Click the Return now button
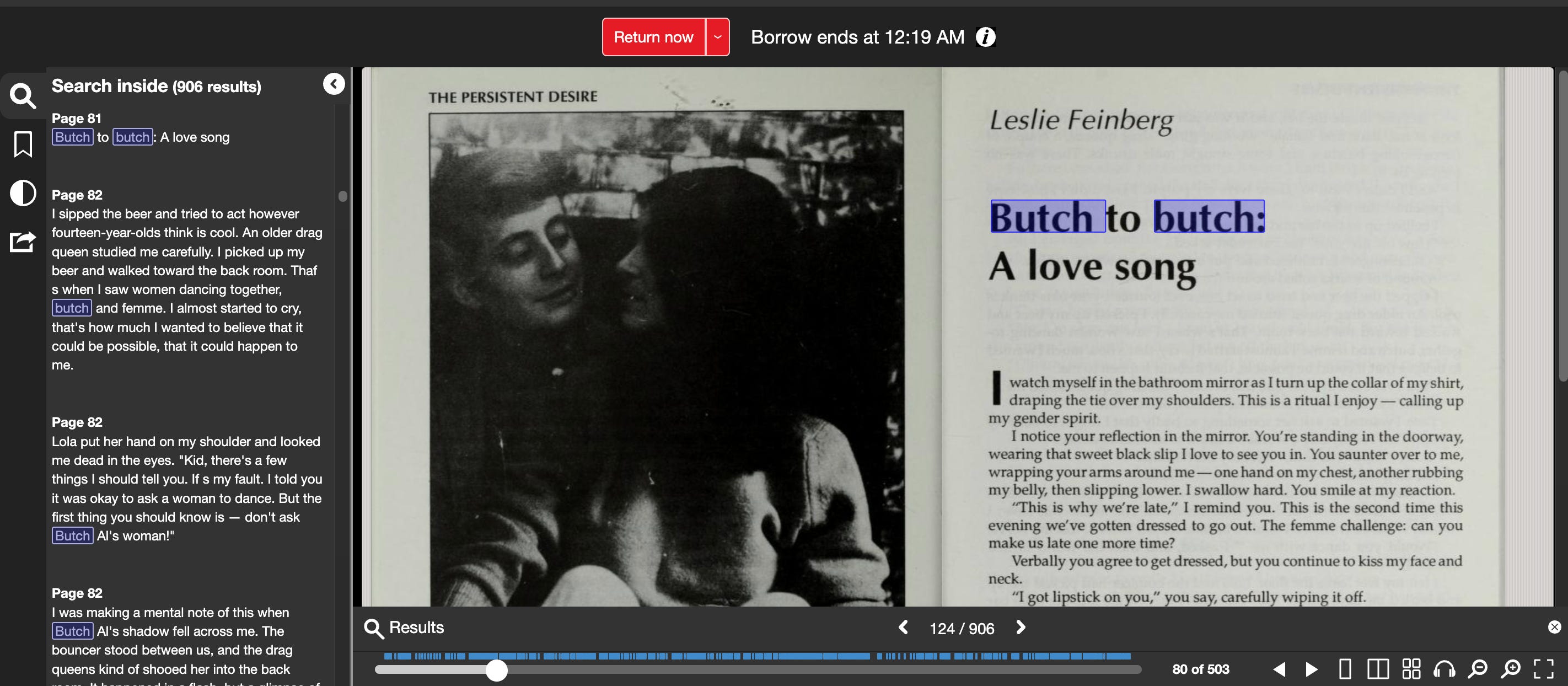 click(653, 37)
